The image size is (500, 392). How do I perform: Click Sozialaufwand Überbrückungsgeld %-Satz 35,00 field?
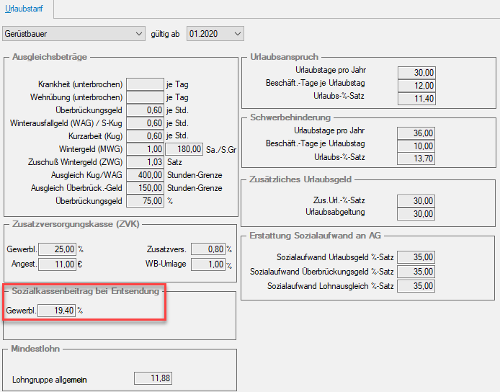coord(416,271)
